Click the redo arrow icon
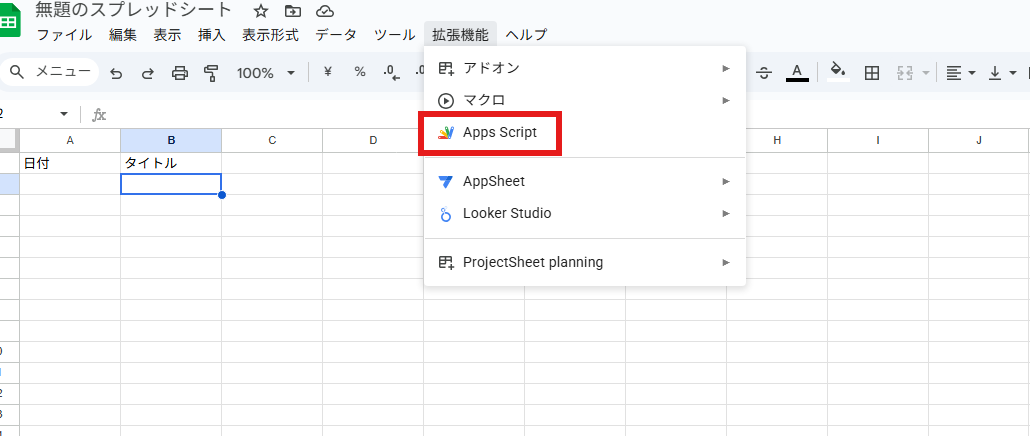The width and height of the screenshot is (1030, 436). (148, 73)
